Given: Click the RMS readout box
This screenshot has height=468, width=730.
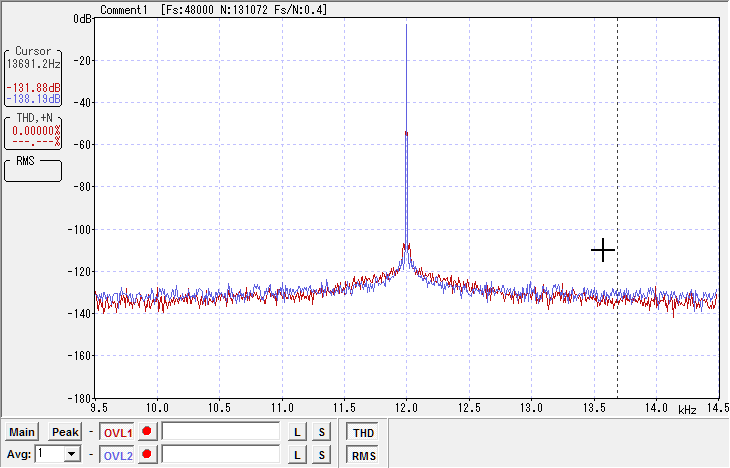Looking at the screenshot, I should tap(33, 170).
